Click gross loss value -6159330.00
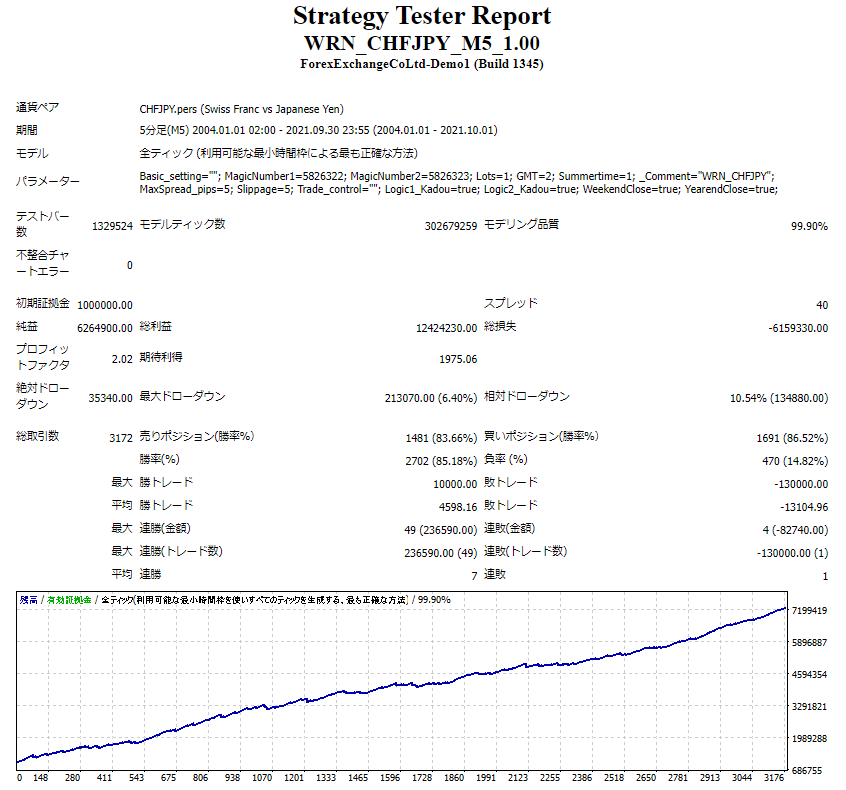The image size is (846, 790). click(x=798, y=328)
